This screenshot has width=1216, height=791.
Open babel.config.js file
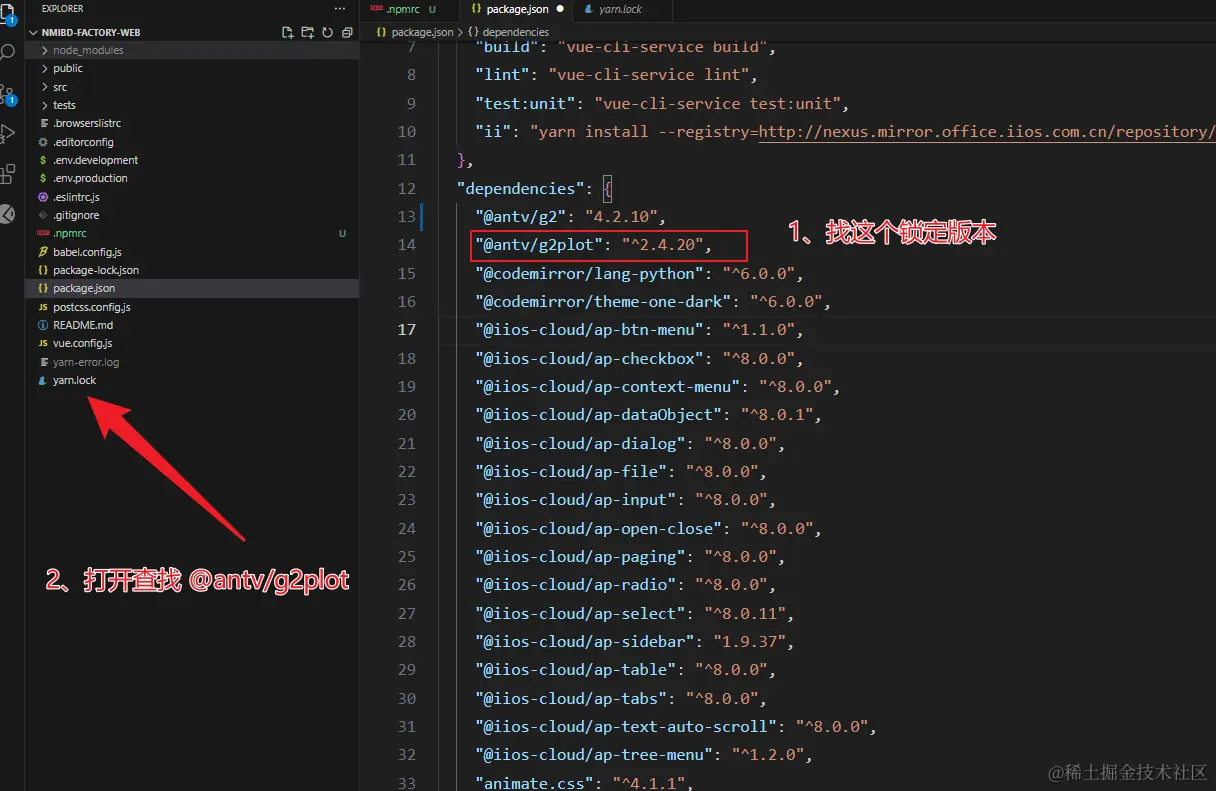point(192,252)
